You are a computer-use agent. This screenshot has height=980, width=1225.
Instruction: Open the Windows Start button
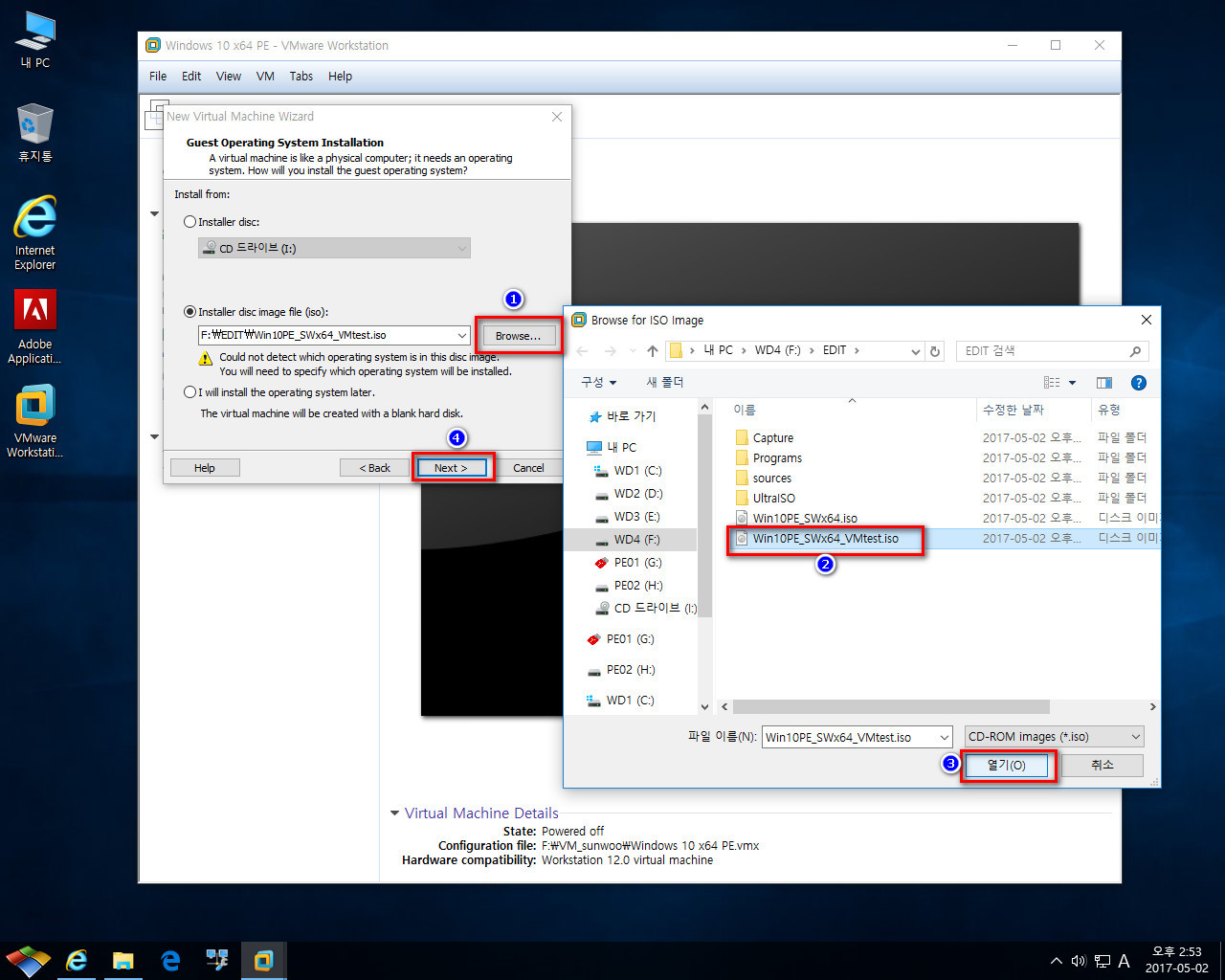click(x=29, y=960)
